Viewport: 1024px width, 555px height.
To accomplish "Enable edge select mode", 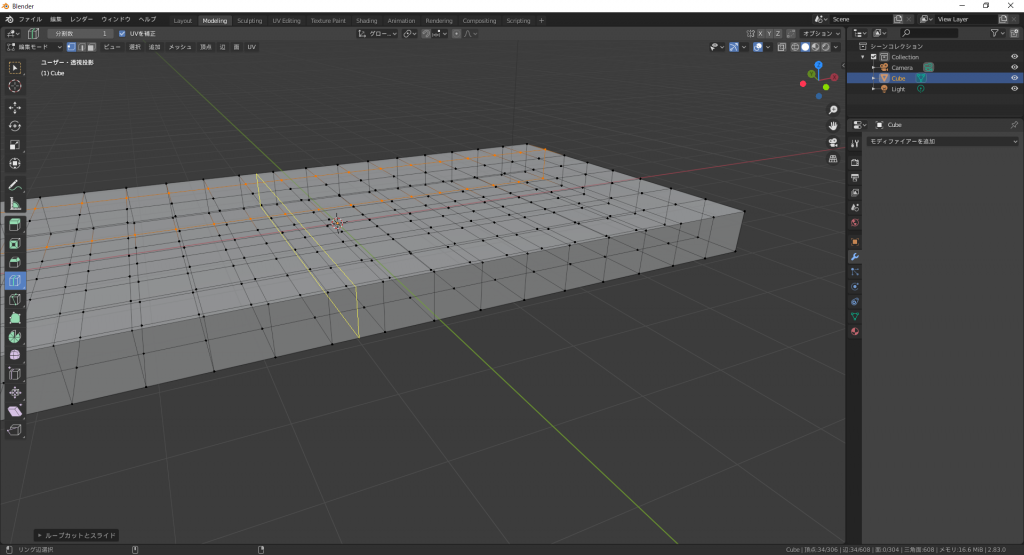I will pos(81,47).
